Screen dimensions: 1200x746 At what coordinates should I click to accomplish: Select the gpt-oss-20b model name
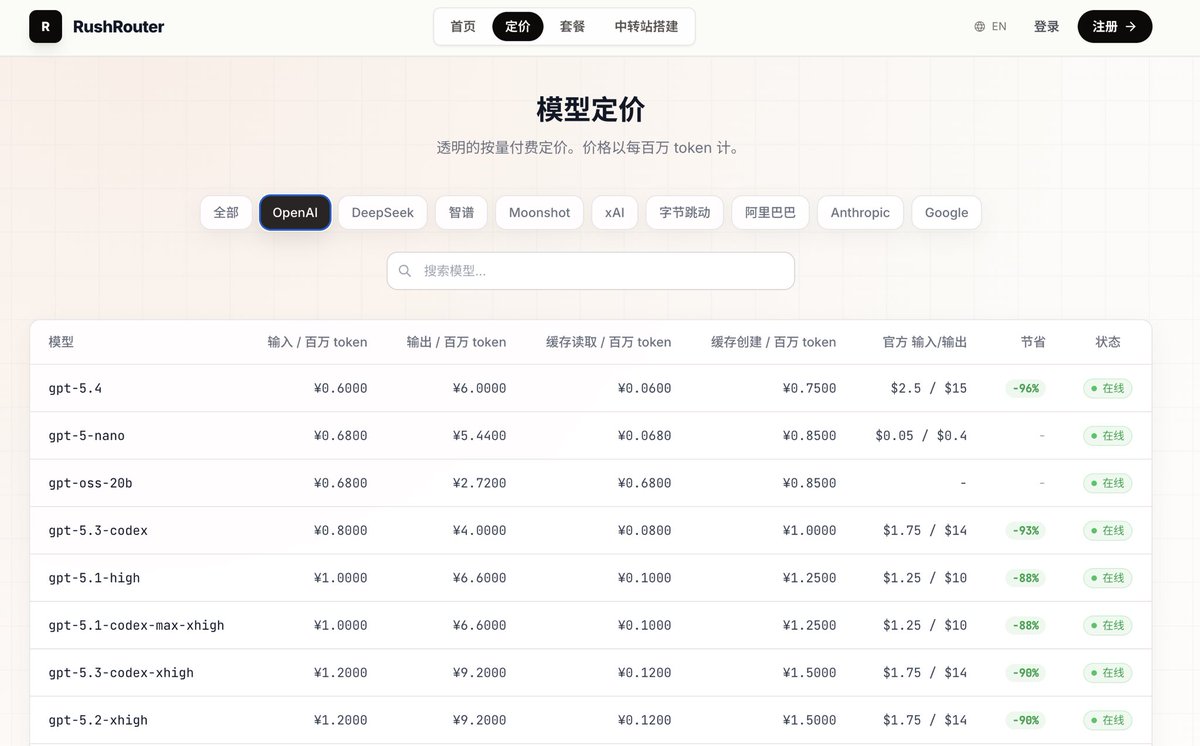[x=90, y=483]
